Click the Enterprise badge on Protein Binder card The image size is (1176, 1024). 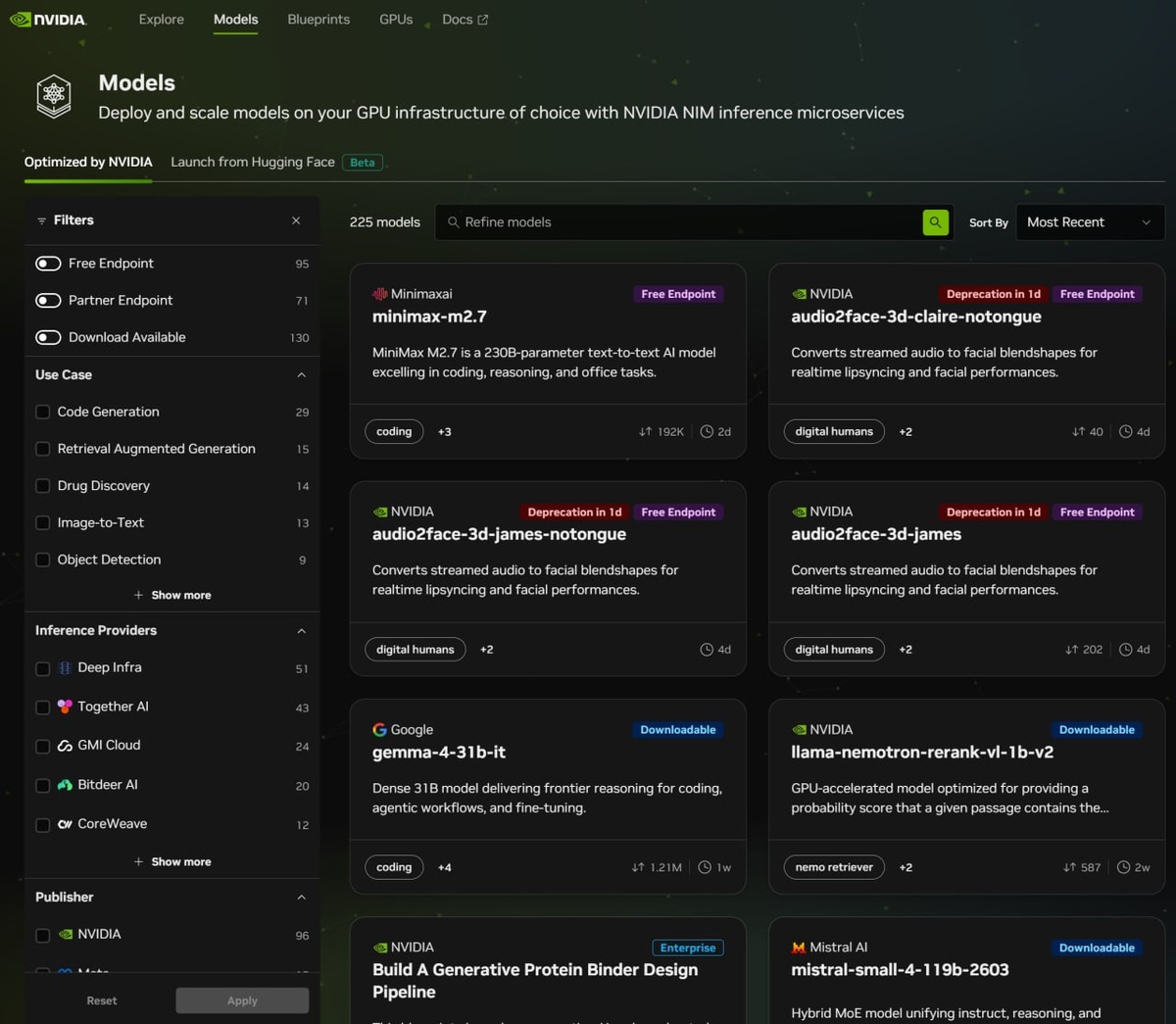[688, 948]
